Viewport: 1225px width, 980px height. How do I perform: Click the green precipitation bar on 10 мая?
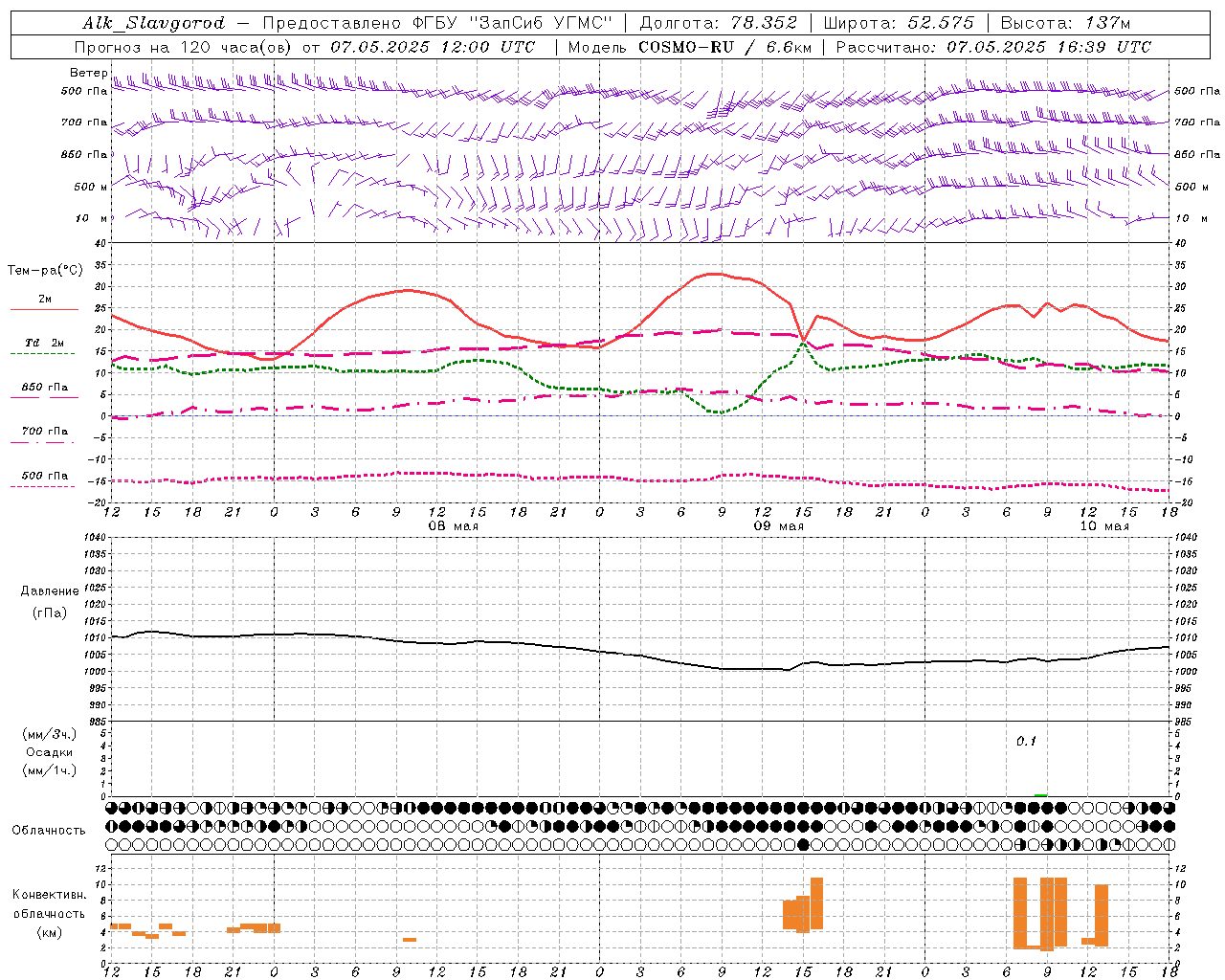[1040, 795]
